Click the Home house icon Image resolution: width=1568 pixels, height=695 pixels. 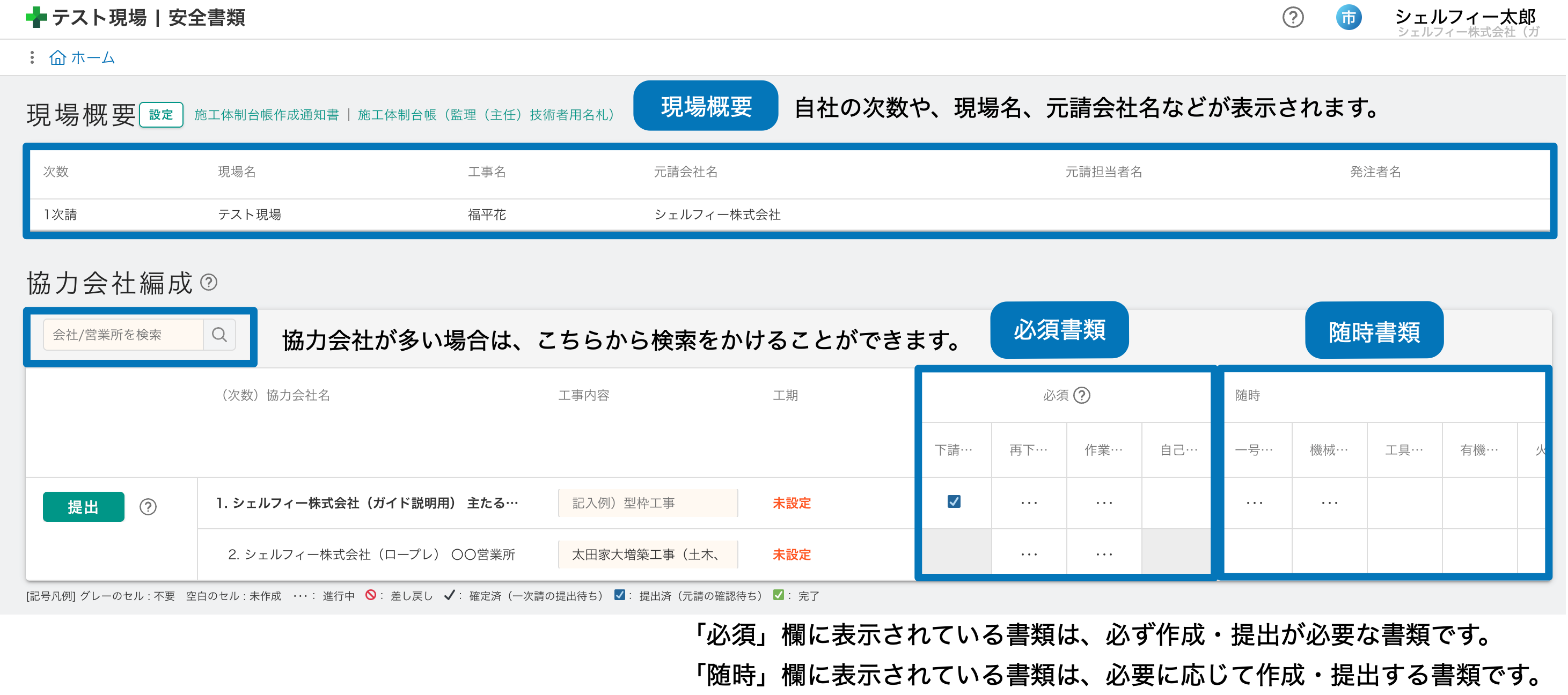(58, 58)
